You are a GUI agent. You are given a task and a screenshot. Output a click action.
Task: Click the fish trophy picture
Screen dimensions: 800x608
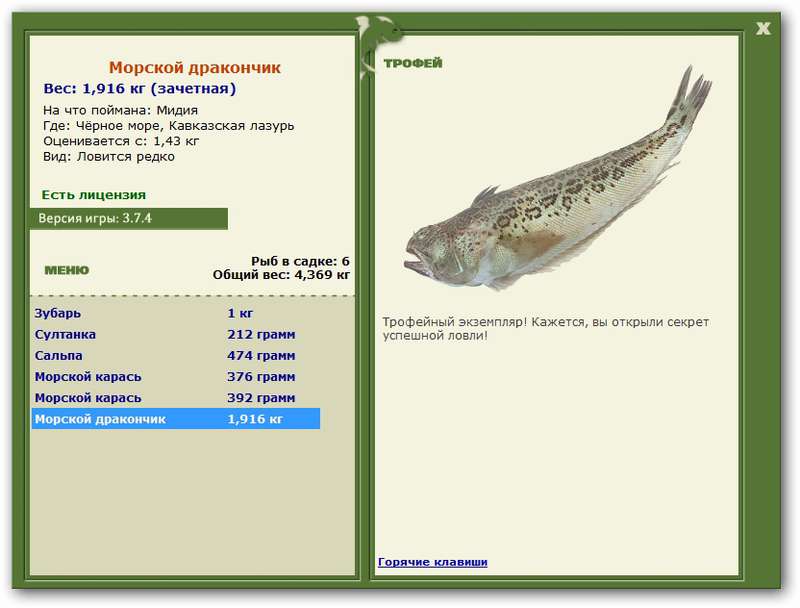pos(558,179)
